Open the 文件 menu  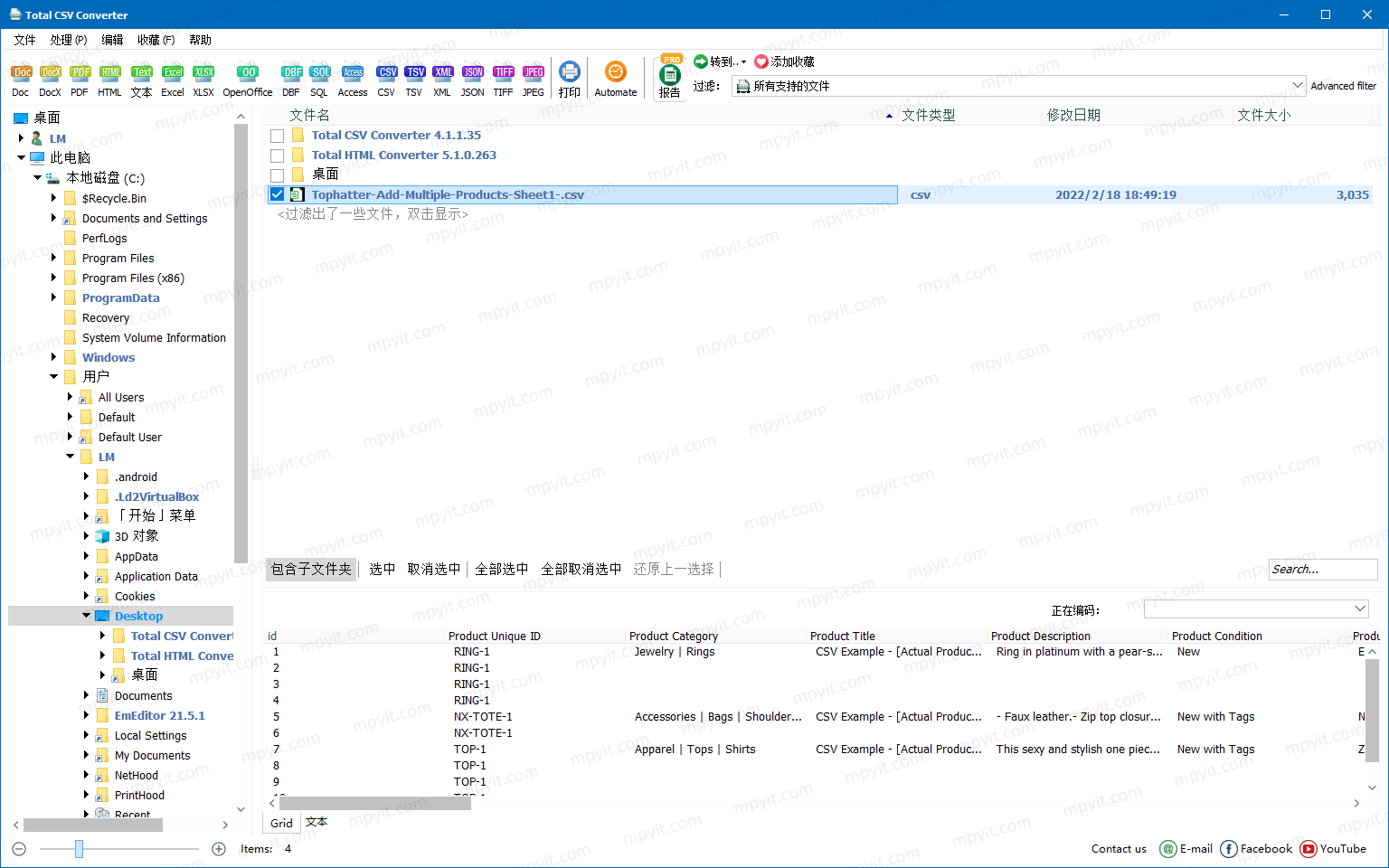pyautogui.click(x=25, y=40)
